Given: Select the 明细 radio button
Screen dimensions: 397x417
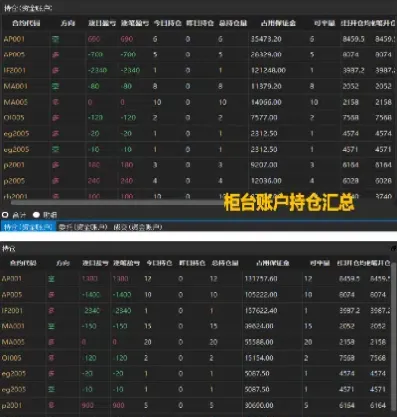Looking at the screenshot, I should tap(36, 215).
